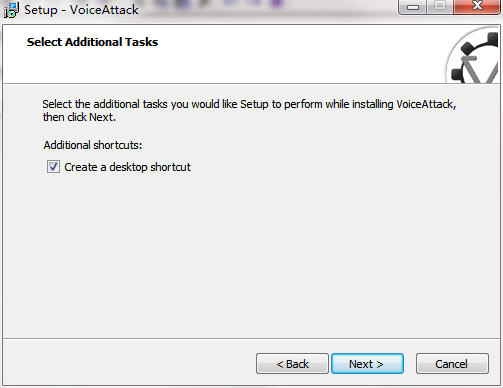Click the 'Create a desktop shortcut' label
This screenshot has height=388, width=503.
point(127,167)
